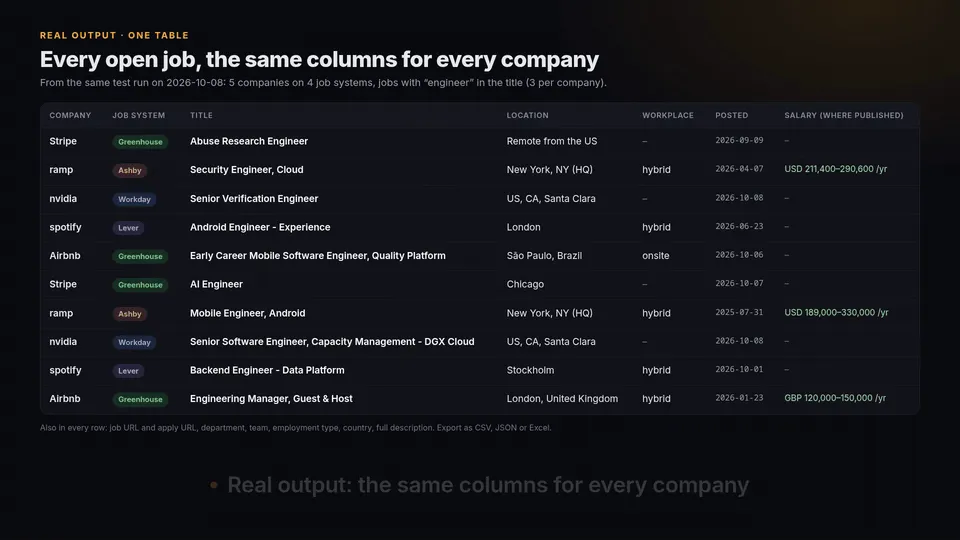Click the bottom caption Real output
This screenshot has height=540, width=960.
click(x=488, y=485)
